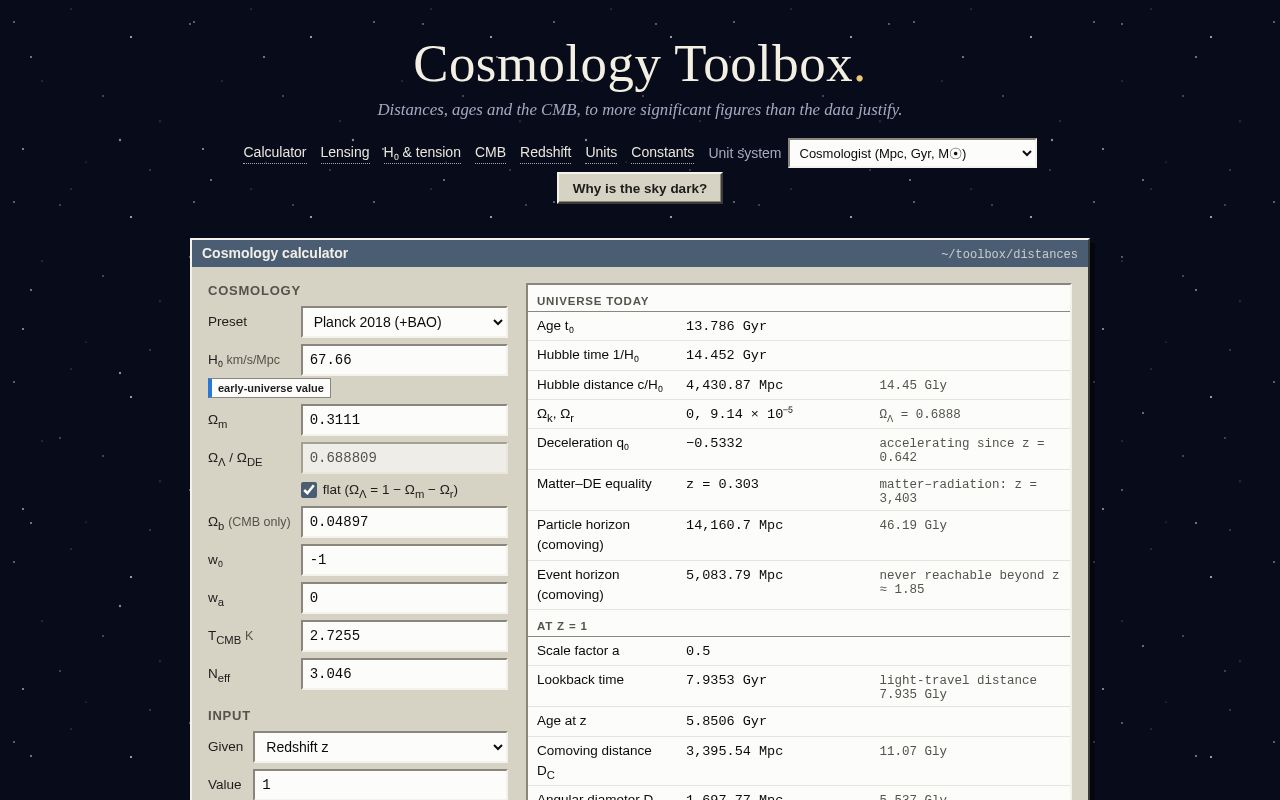Focus the Ωm input showing 0.3111

[404, 420]
